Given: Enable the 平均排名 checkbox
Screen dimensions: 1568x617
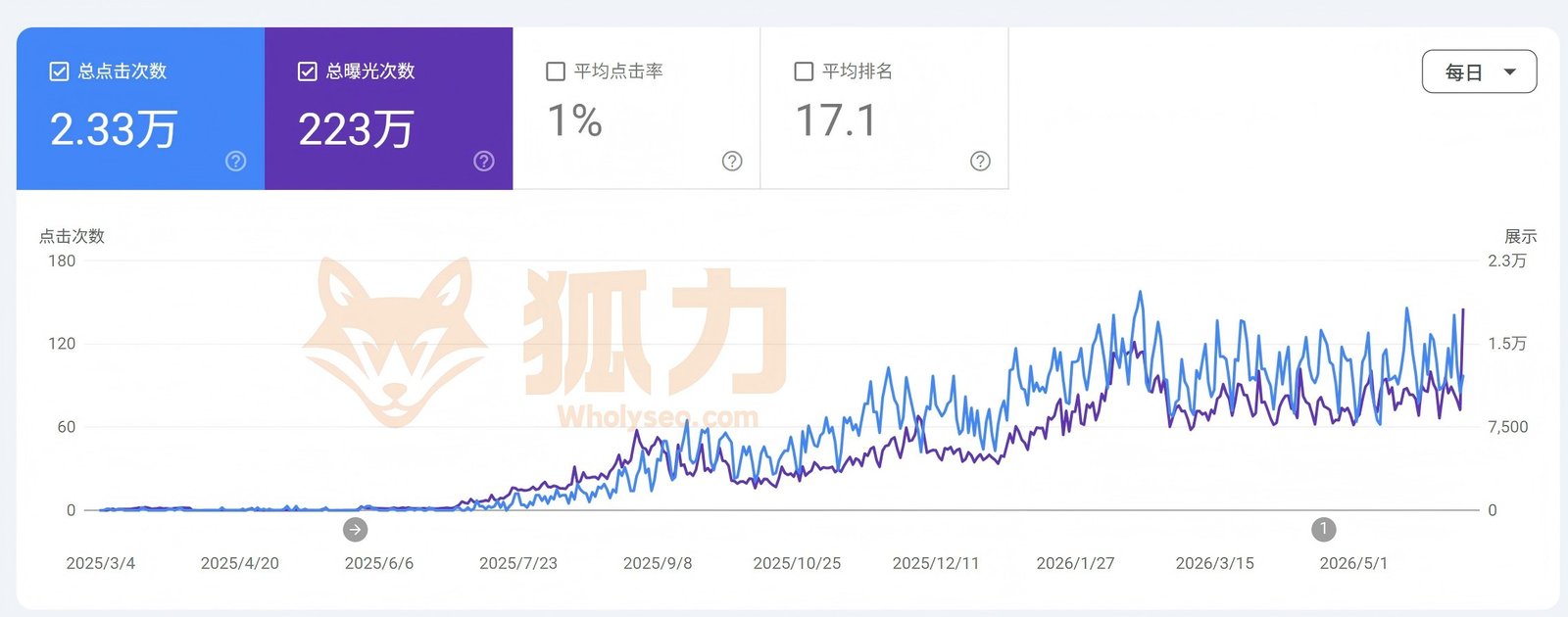Looking at the screenshot, I should coord(804,71).
